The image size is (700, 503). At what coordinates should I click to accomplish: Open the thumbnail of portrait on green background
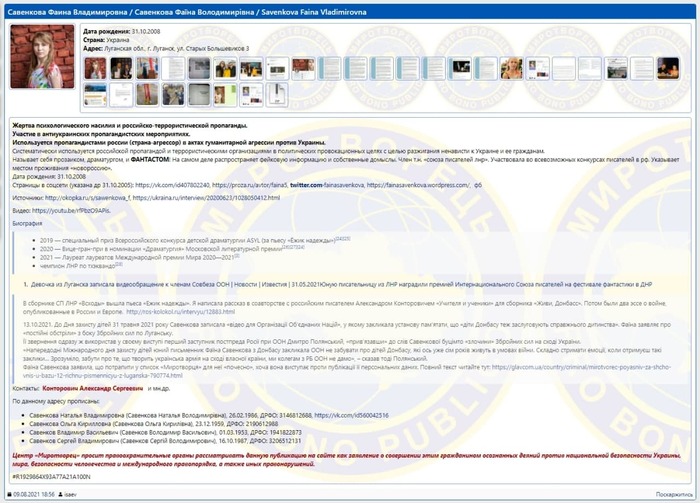[x=225, y=94]
